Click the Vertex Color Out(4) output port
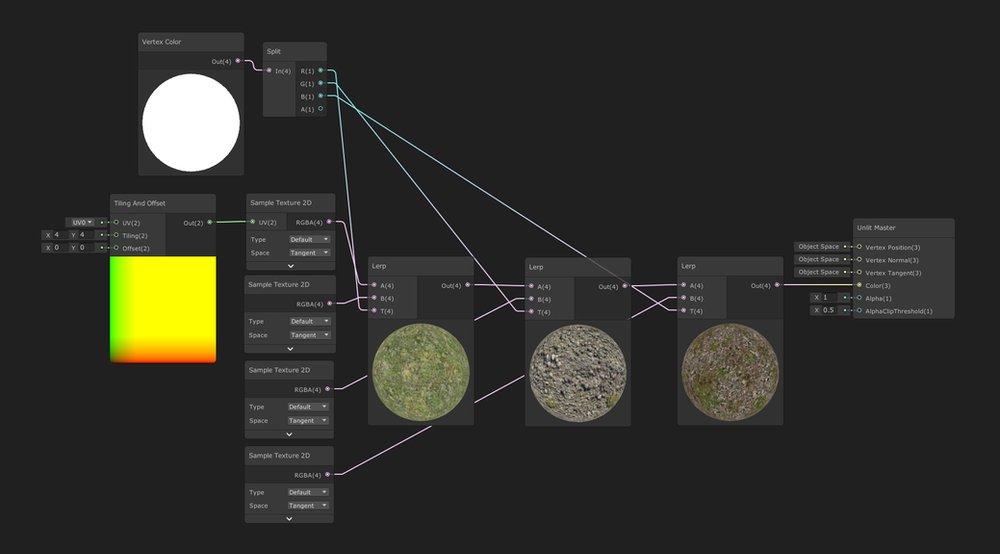The width and height of the screenshot is (1000, 554). coord(238,61)
